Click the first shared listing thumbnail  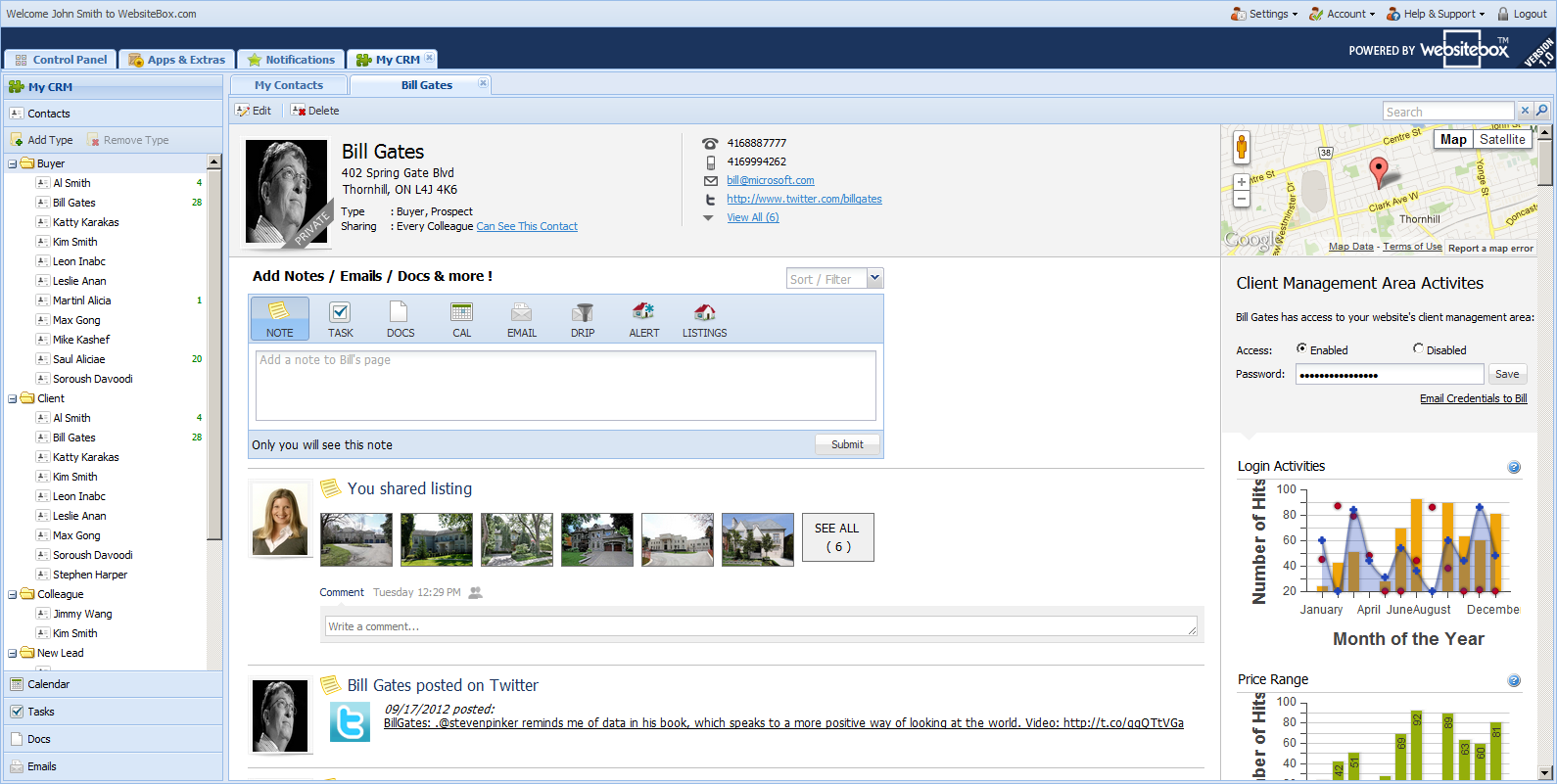356,539
